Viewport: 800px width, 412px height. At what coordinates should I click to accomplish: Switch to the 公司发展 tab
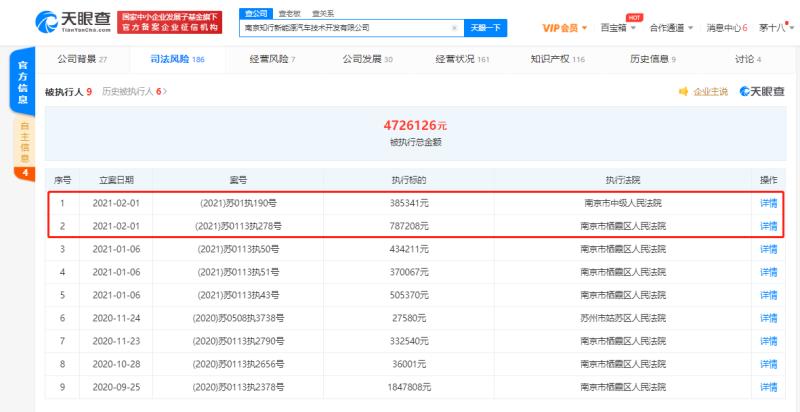click(x=367, y=59)
